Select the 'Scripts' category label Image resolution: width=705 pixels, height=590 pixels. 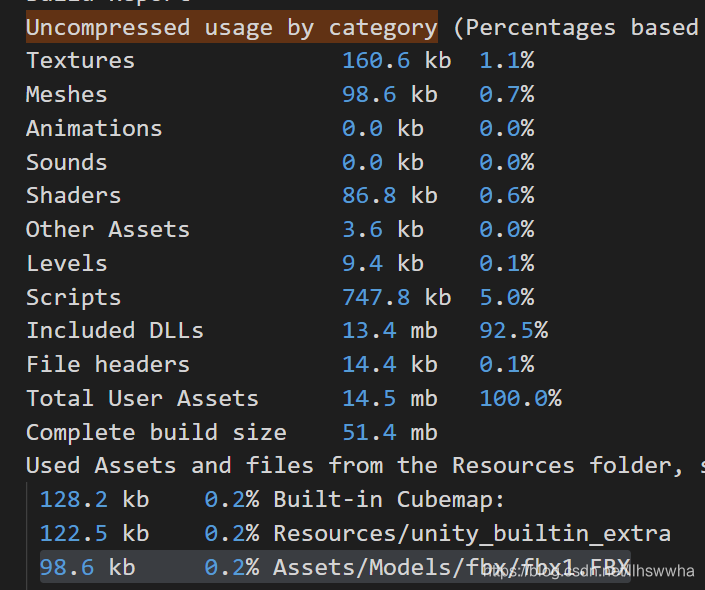[74, 297]
